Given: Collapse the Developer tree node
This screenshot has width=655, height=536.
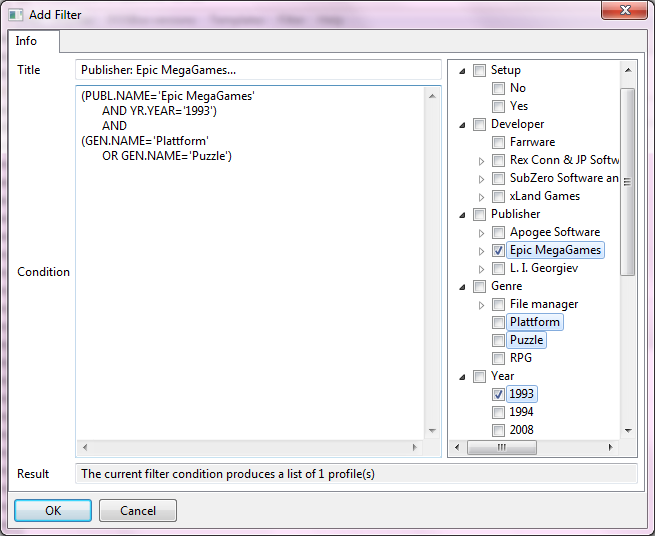Looking at the screenshot, I should coord(462,125).
